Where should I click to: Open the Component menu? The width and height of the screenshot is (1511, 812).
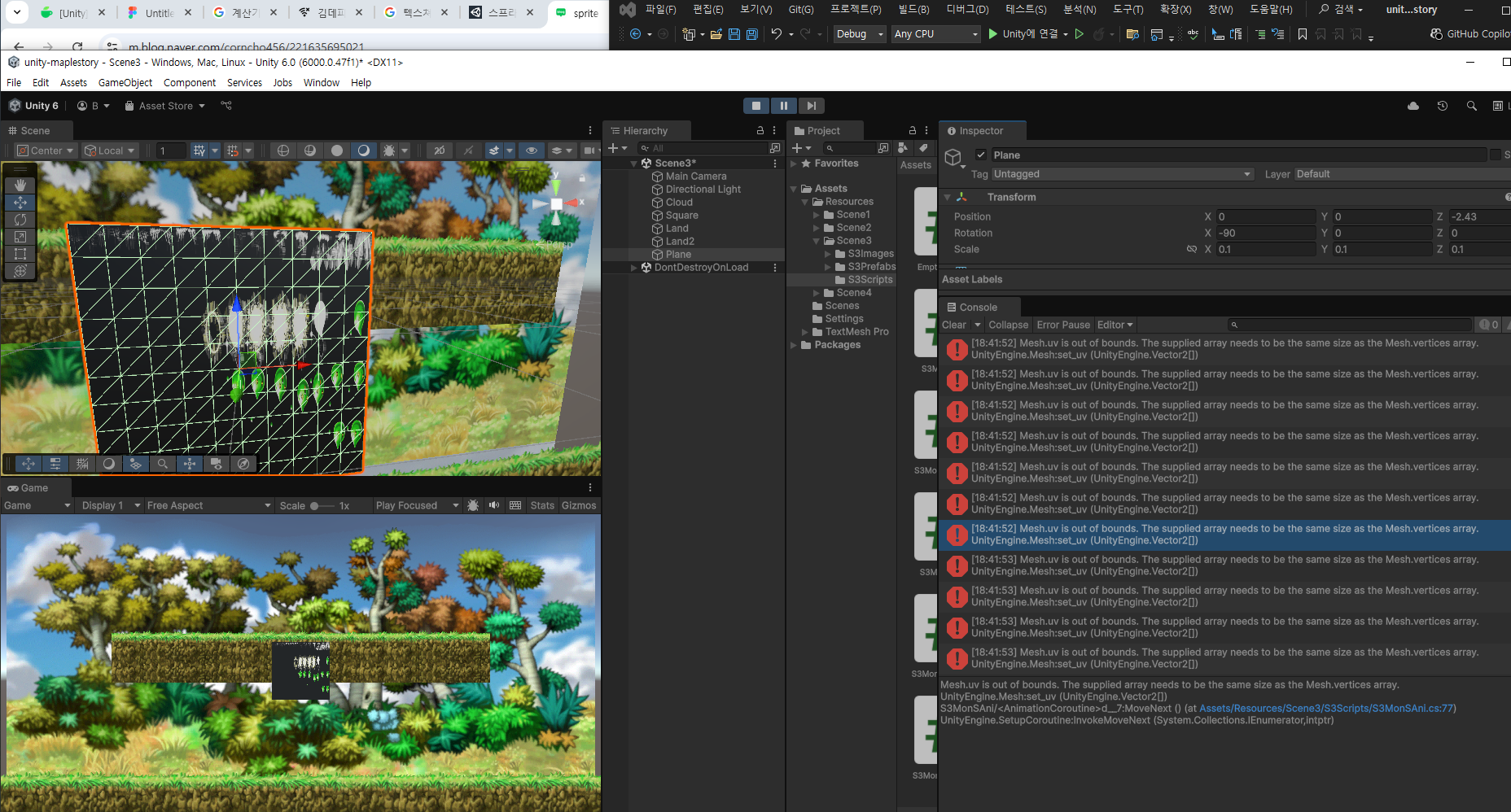pos(190,83)
